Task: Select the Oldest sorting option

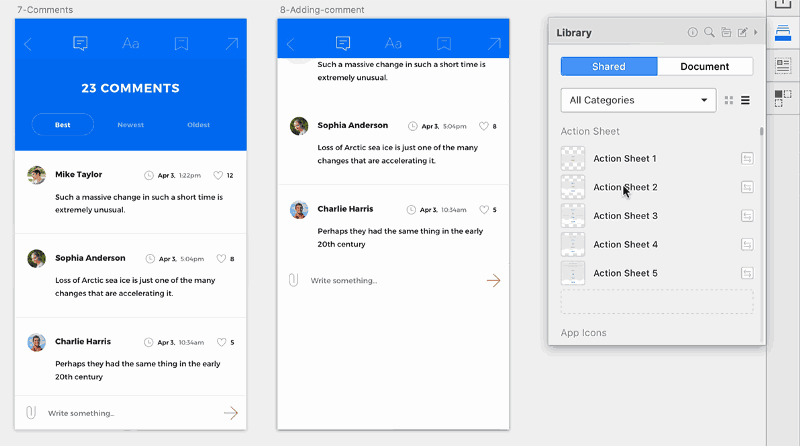Action: (x=198, y=125)
